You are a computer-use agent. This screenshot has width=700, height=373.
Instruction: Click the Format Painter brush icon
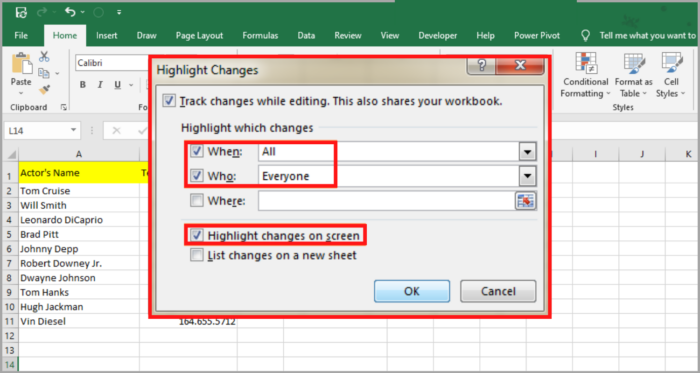pos(44,90)
